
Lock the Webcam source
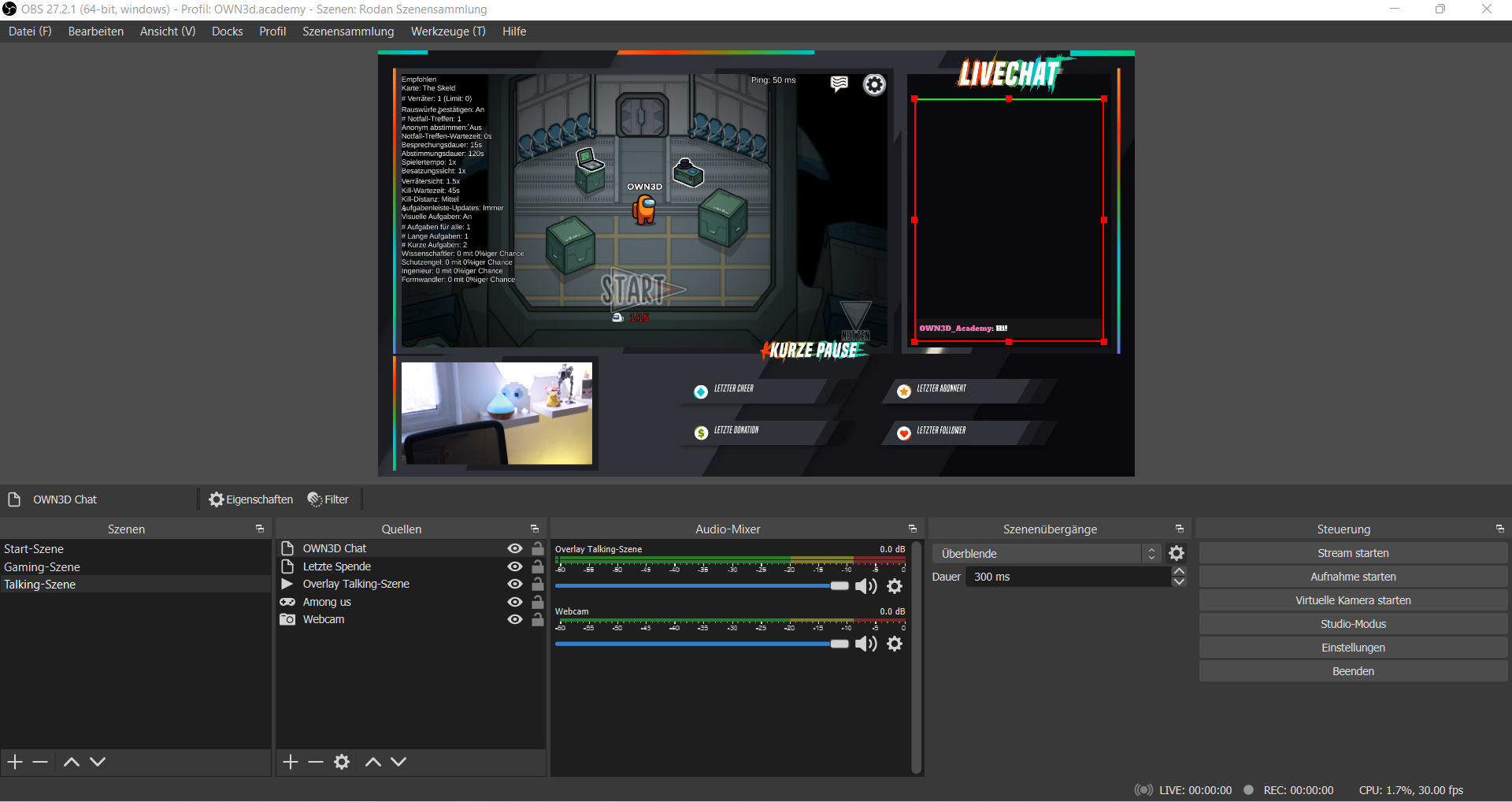tap(536, 619)
